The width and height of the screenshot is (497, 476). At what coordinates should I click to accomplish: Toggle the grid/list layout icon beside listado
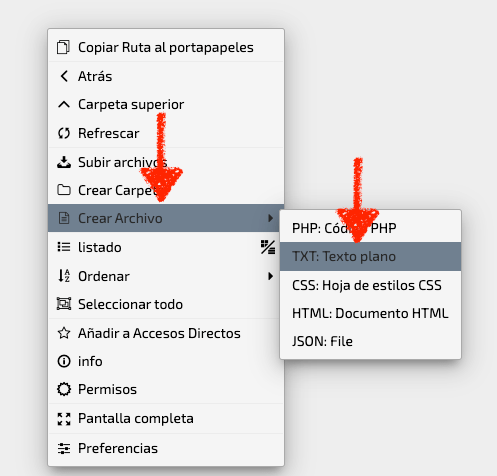[268, 247]
